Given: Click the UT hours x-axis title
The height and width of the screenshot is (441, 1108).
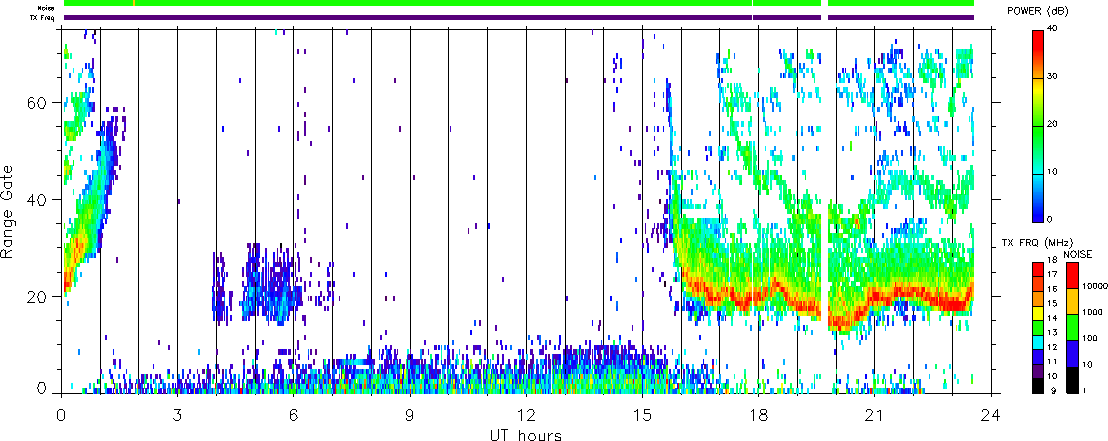Looking at the screenshot, I should pos(526,434).
